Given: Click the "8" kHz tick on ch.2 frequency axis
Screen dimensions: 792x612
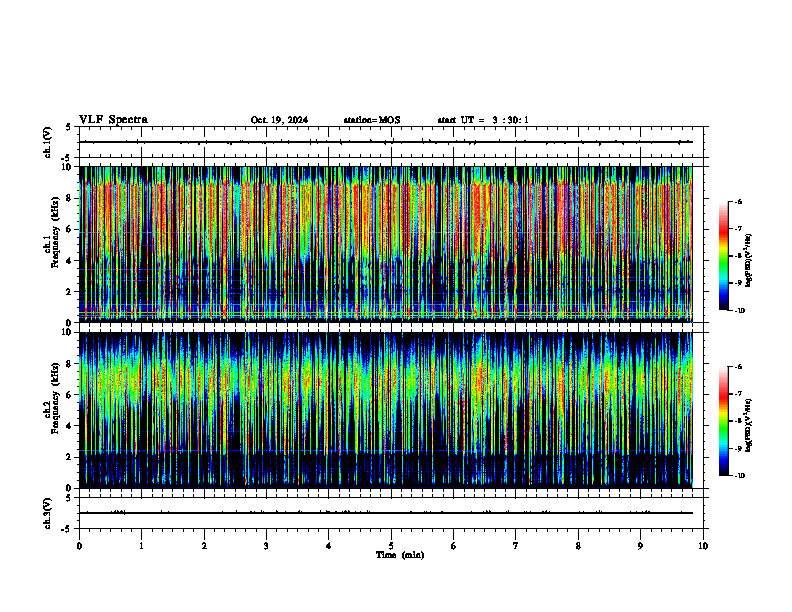Looking at the screenshot, I should pyautogui.click(x=70, y=364).
